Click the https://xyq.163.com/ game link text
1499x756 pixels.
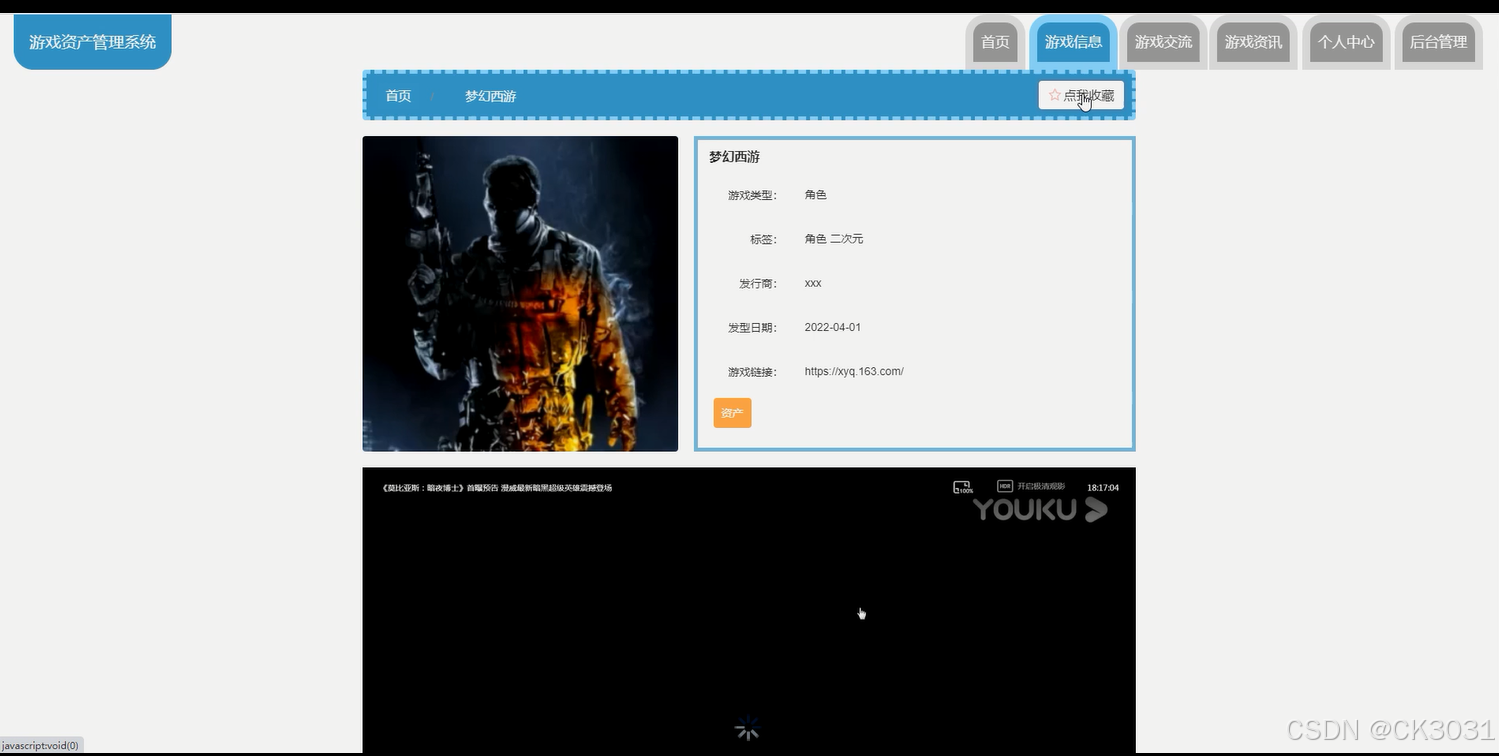854,371
